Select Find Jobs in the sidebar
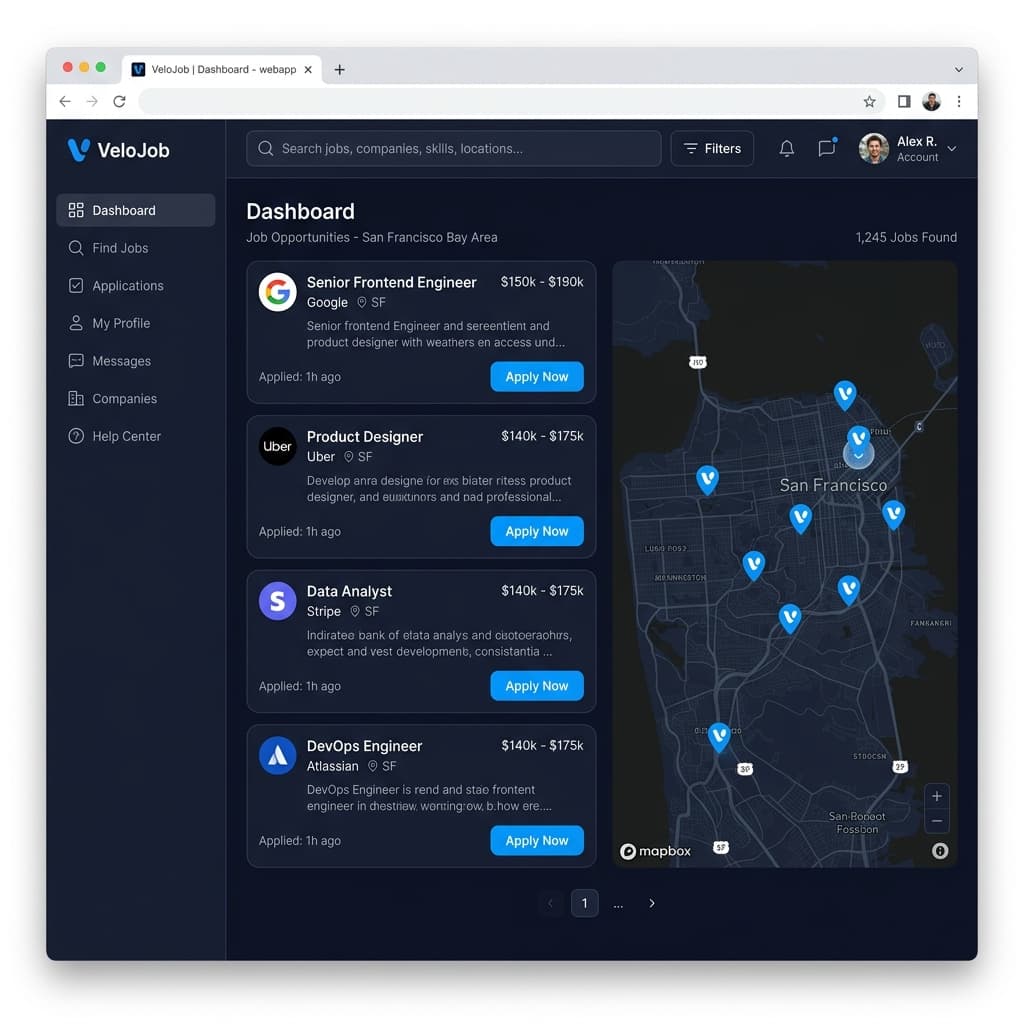Viewport: 1024px width, 1024px height. 76,248
